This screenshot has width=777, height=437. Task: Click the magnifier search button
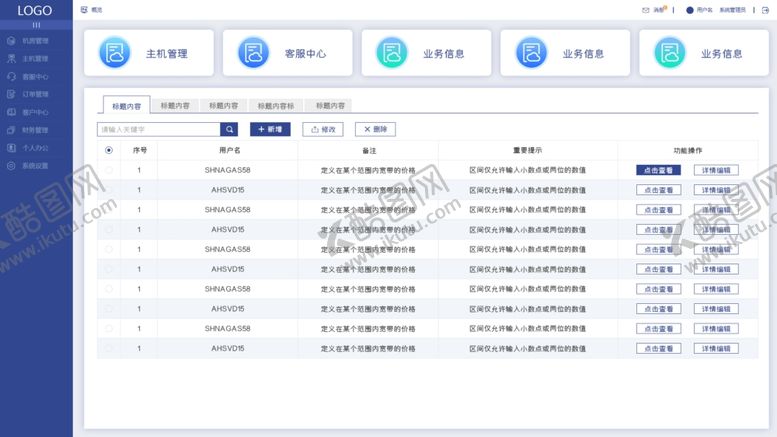pos(229,129)
